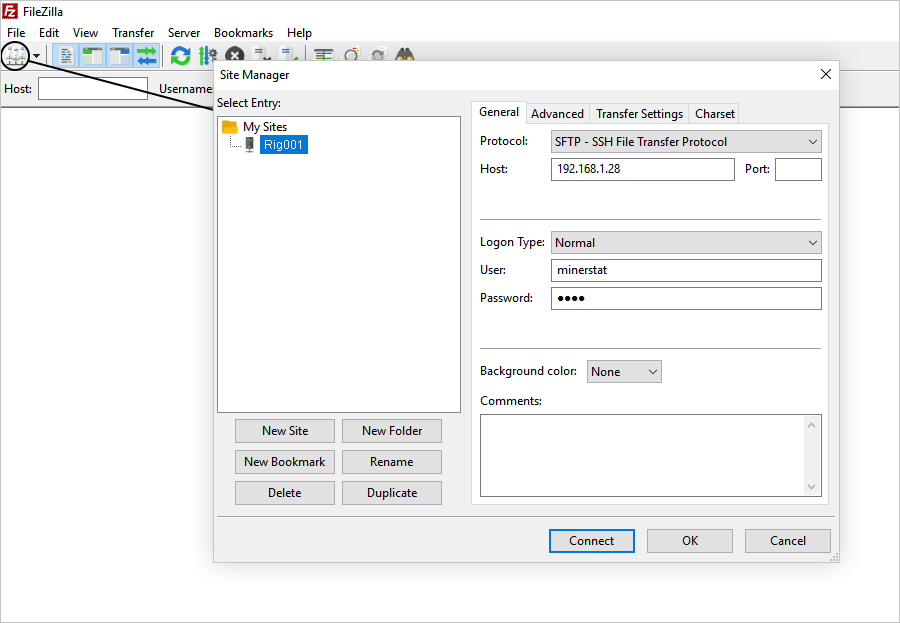Toggle the directory comparison icon
Viewport: 900px width, 623px height.
(x=351, y=55)
